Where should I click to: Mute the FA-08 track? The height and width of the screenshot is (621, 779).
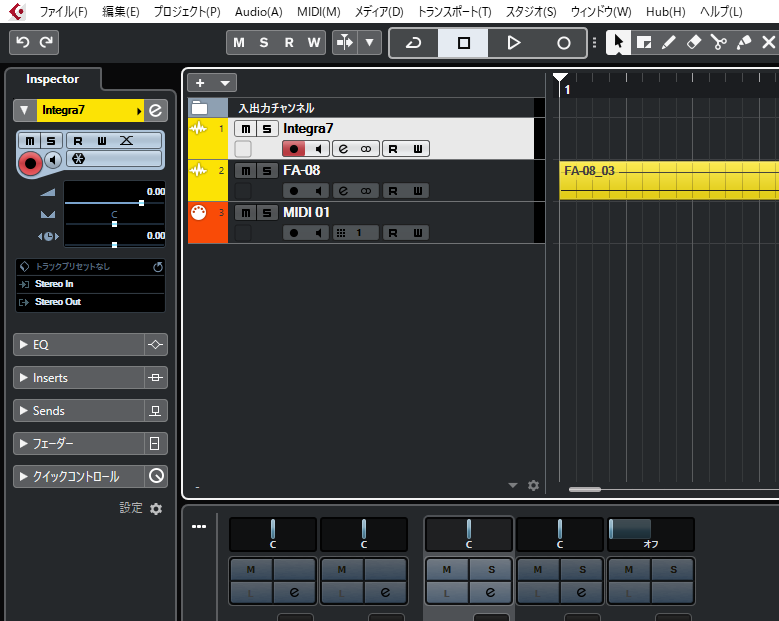point(246,171)
